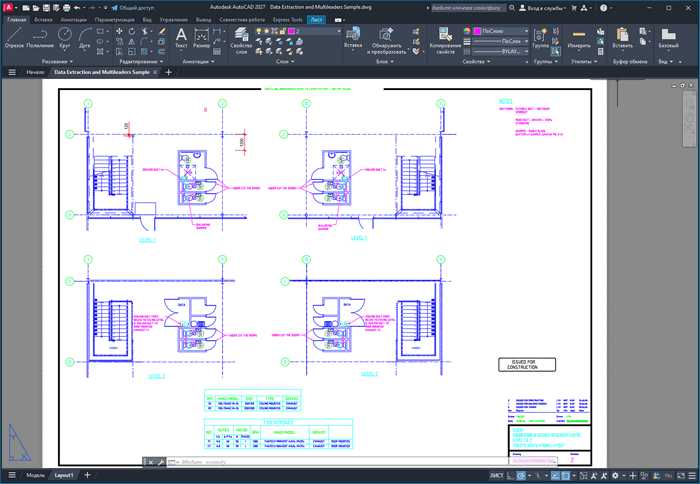
Task: Open Свойства слоя (Layer Properties)
Action: point(240,40)
